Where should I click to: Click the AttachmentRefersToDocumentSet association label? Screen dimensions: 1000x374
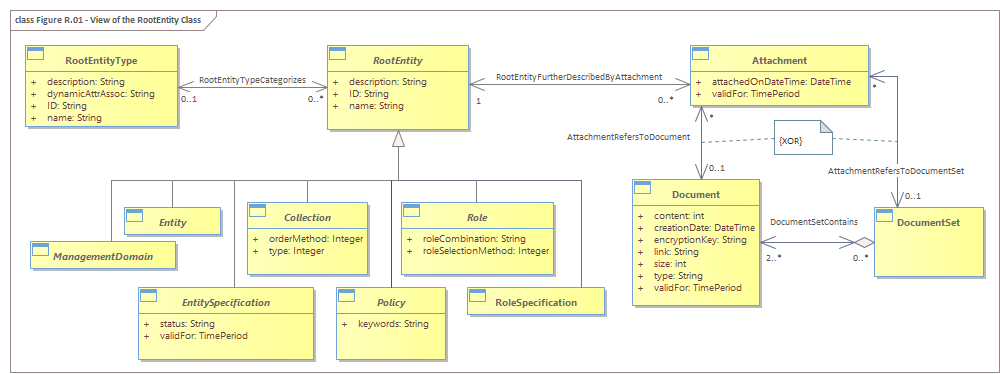pyautogui.click(x=895, y=171)
